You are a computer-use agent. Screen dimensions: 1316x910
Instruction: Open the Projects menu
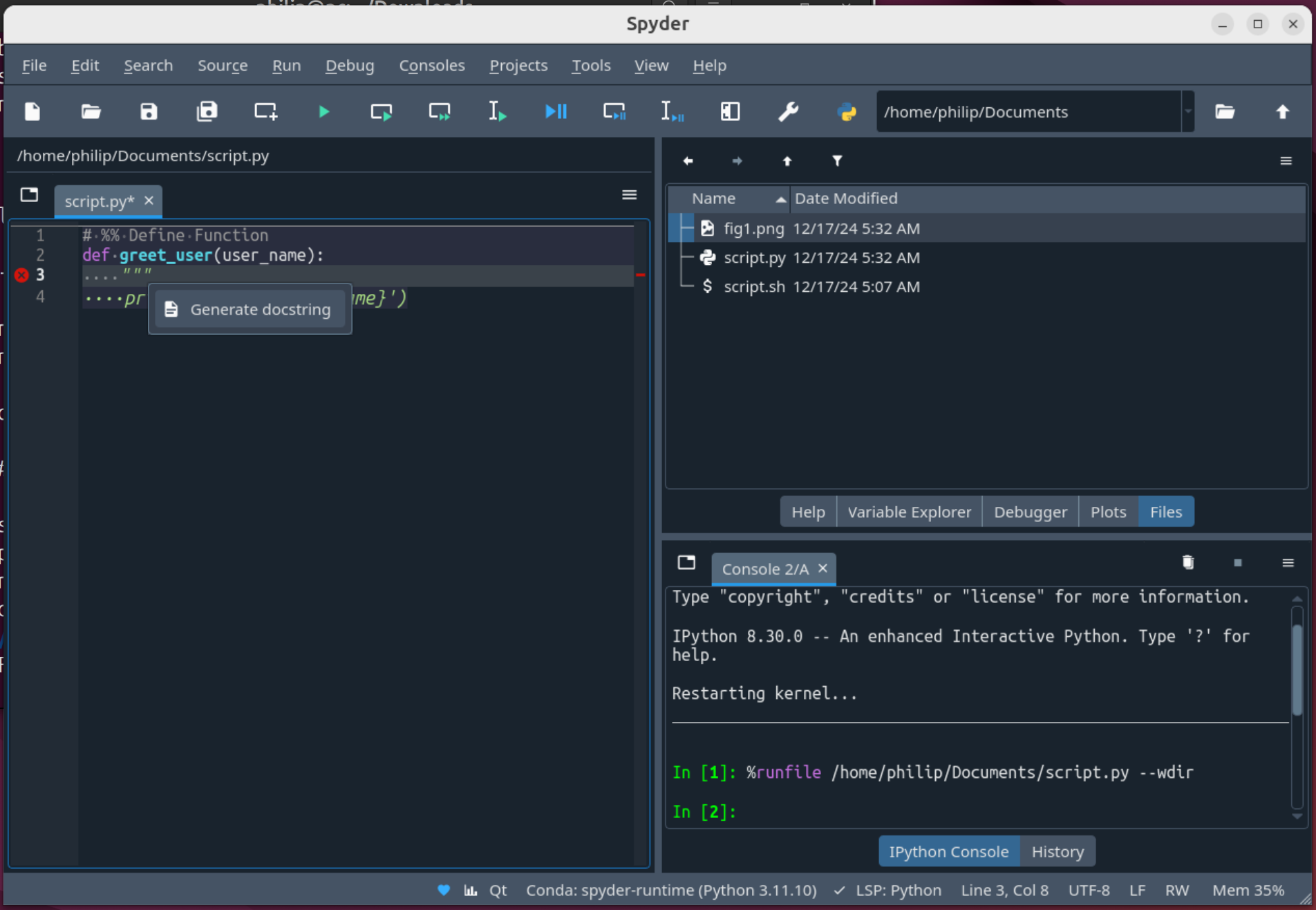coord(518,66)
